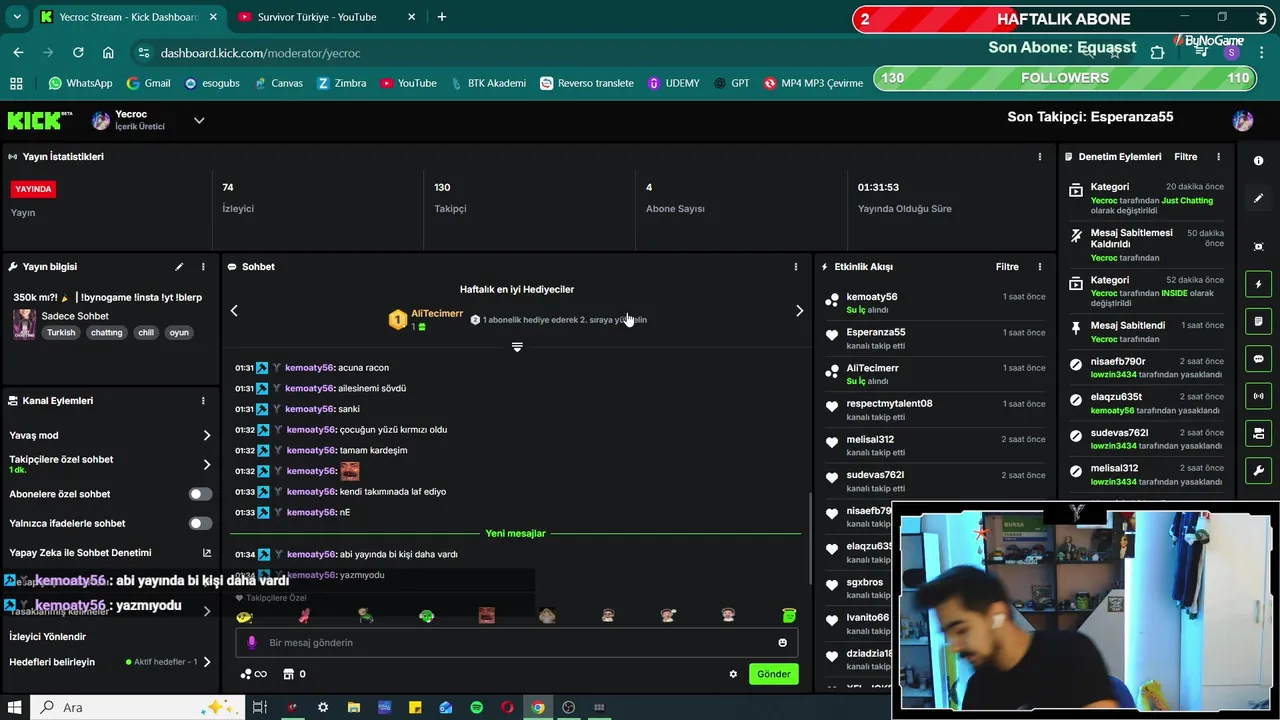
Task: Open Windows Start menu
Action: pyautogui.click(x=14, y=707)
